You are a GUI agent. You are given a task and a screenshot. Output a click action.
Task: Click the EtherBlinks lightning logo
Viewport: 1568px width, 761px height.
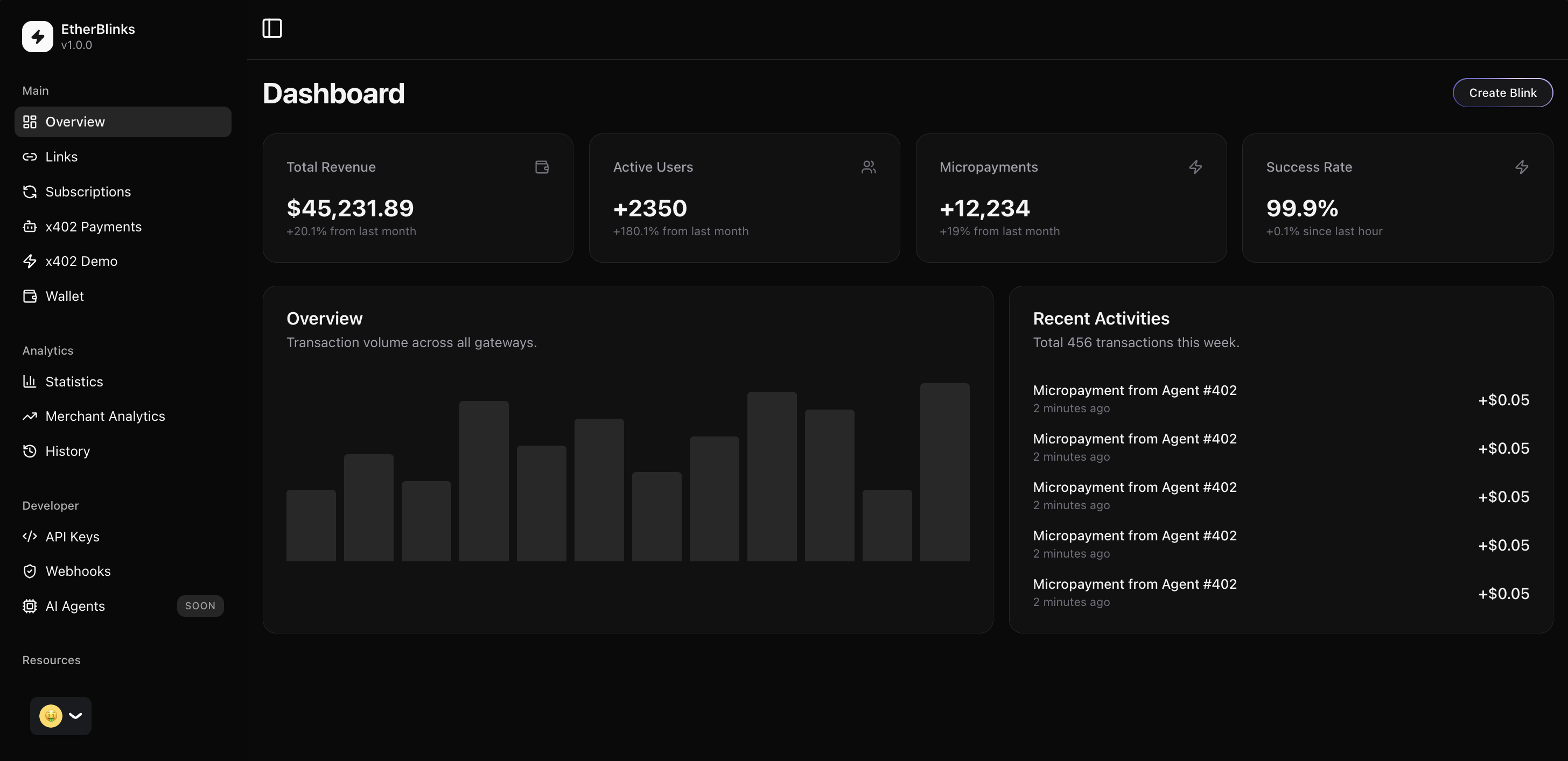[x=38, y=37]
